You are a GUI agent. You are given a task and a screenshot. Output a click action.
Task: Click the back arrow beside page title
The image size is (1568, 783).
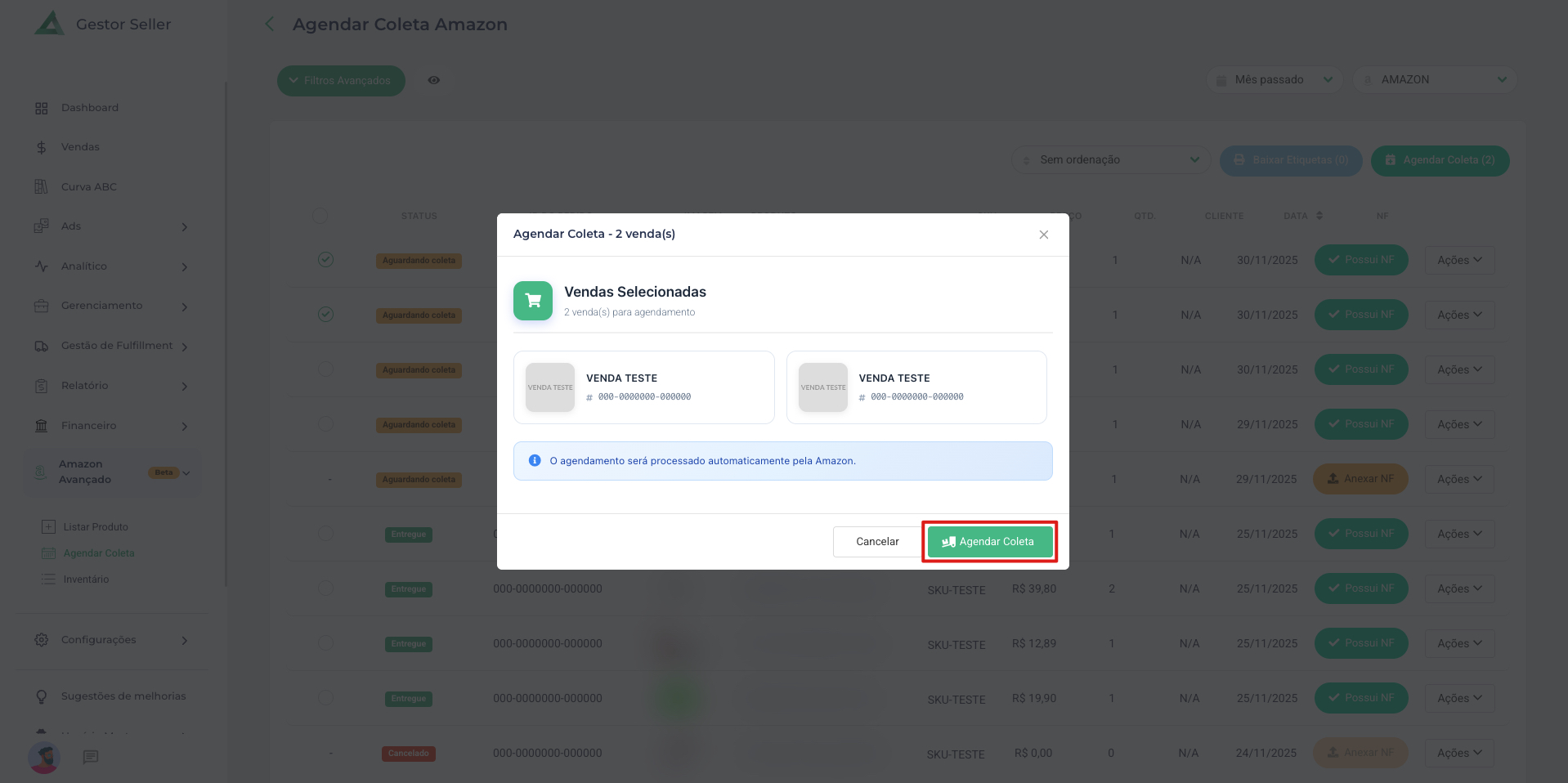270,25
